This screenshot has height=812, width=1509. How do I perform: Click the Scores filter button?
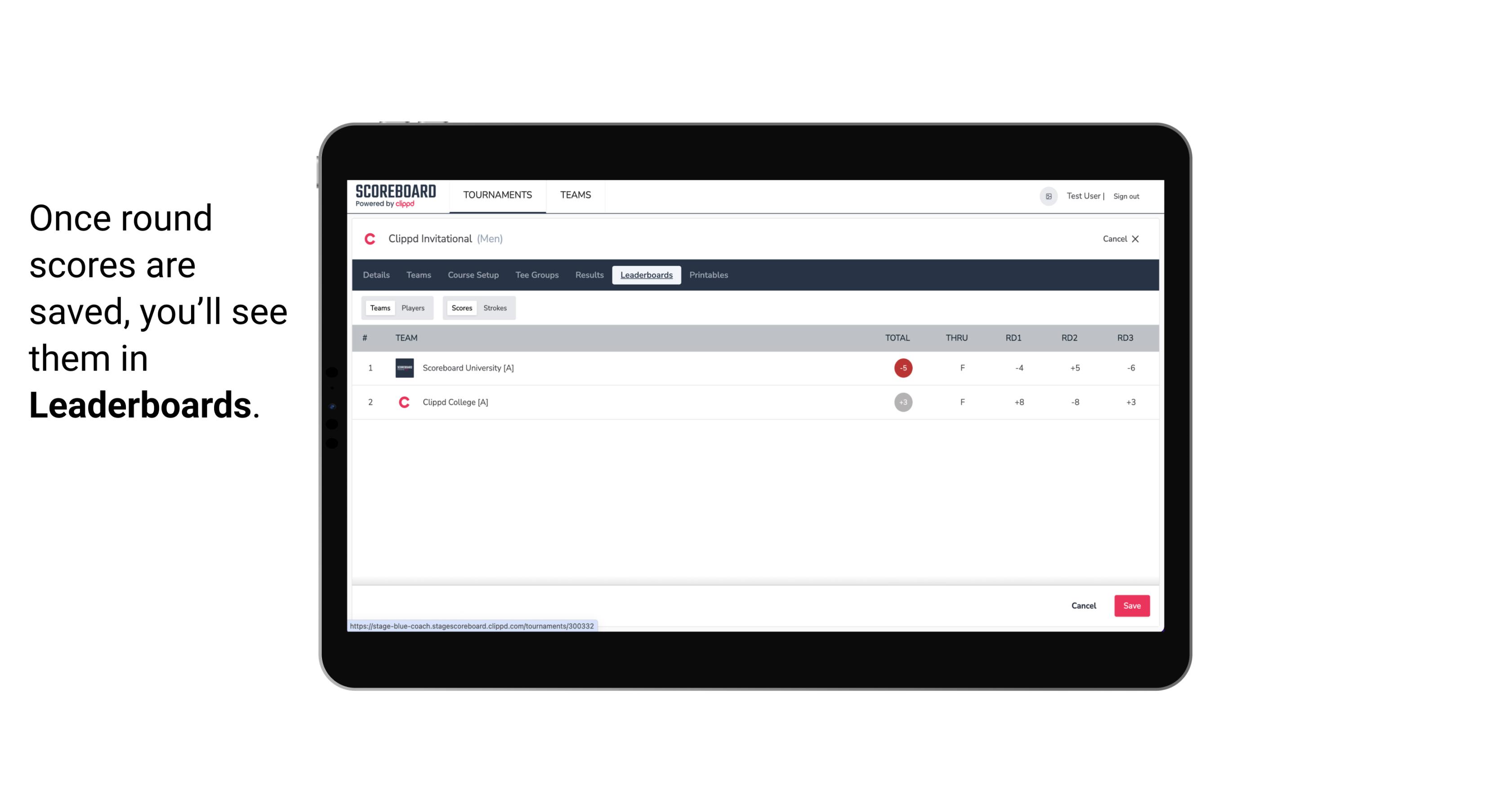[462, 307]
